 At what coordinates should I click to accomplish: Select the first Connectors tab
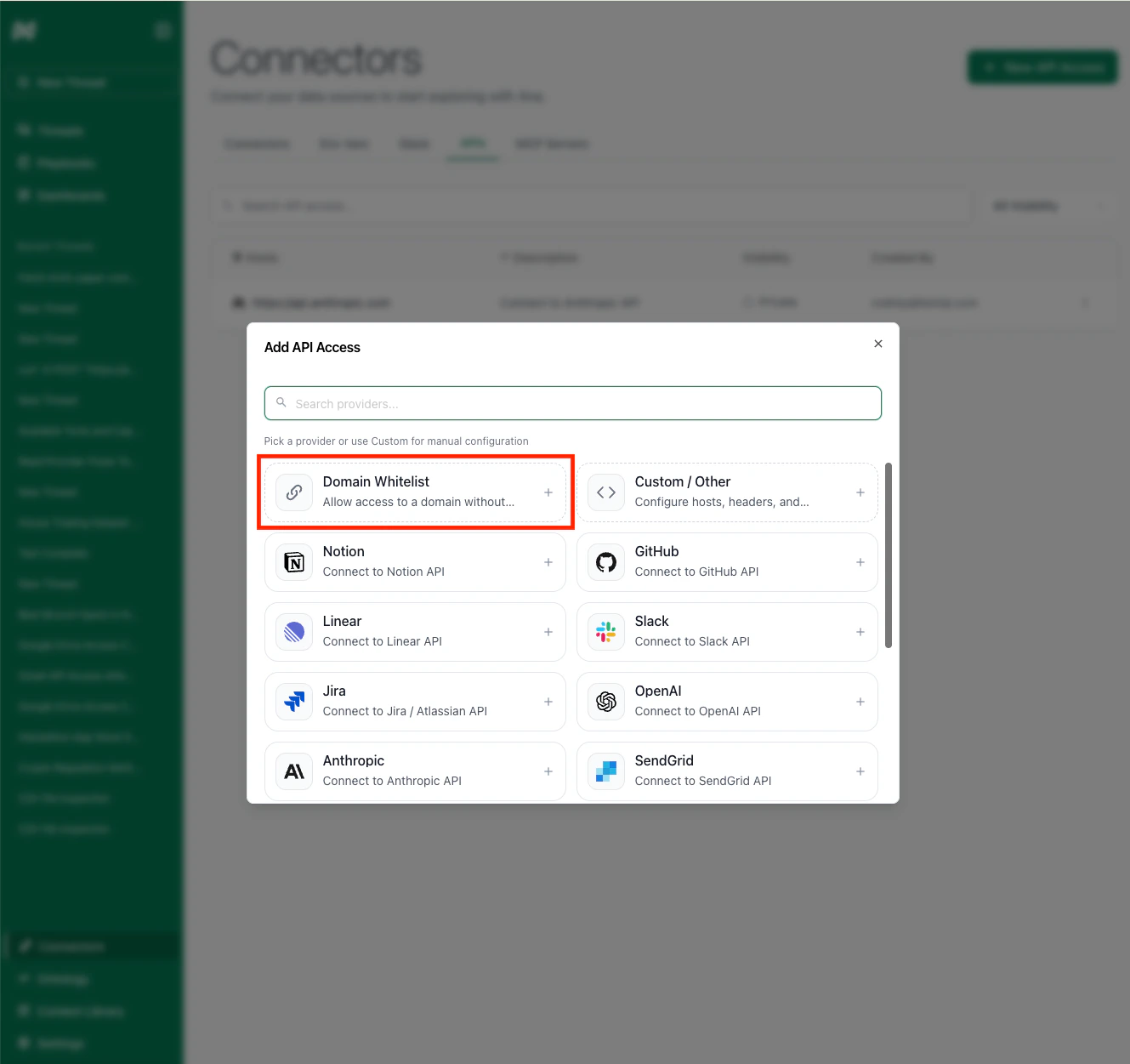pos(256,144)
